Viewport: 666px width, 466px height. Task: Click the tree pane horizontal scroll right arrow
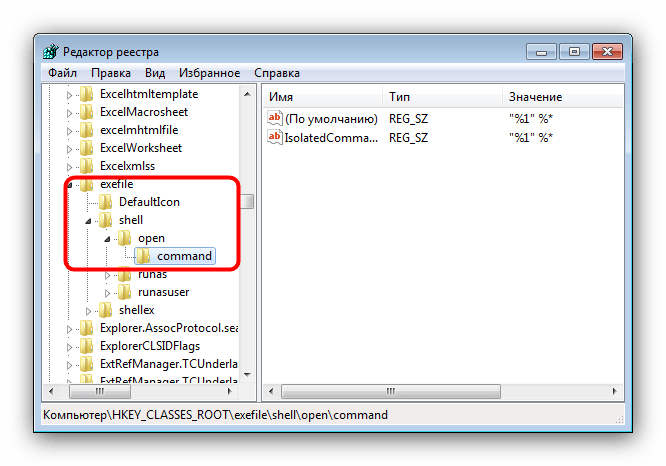point(230,391)
